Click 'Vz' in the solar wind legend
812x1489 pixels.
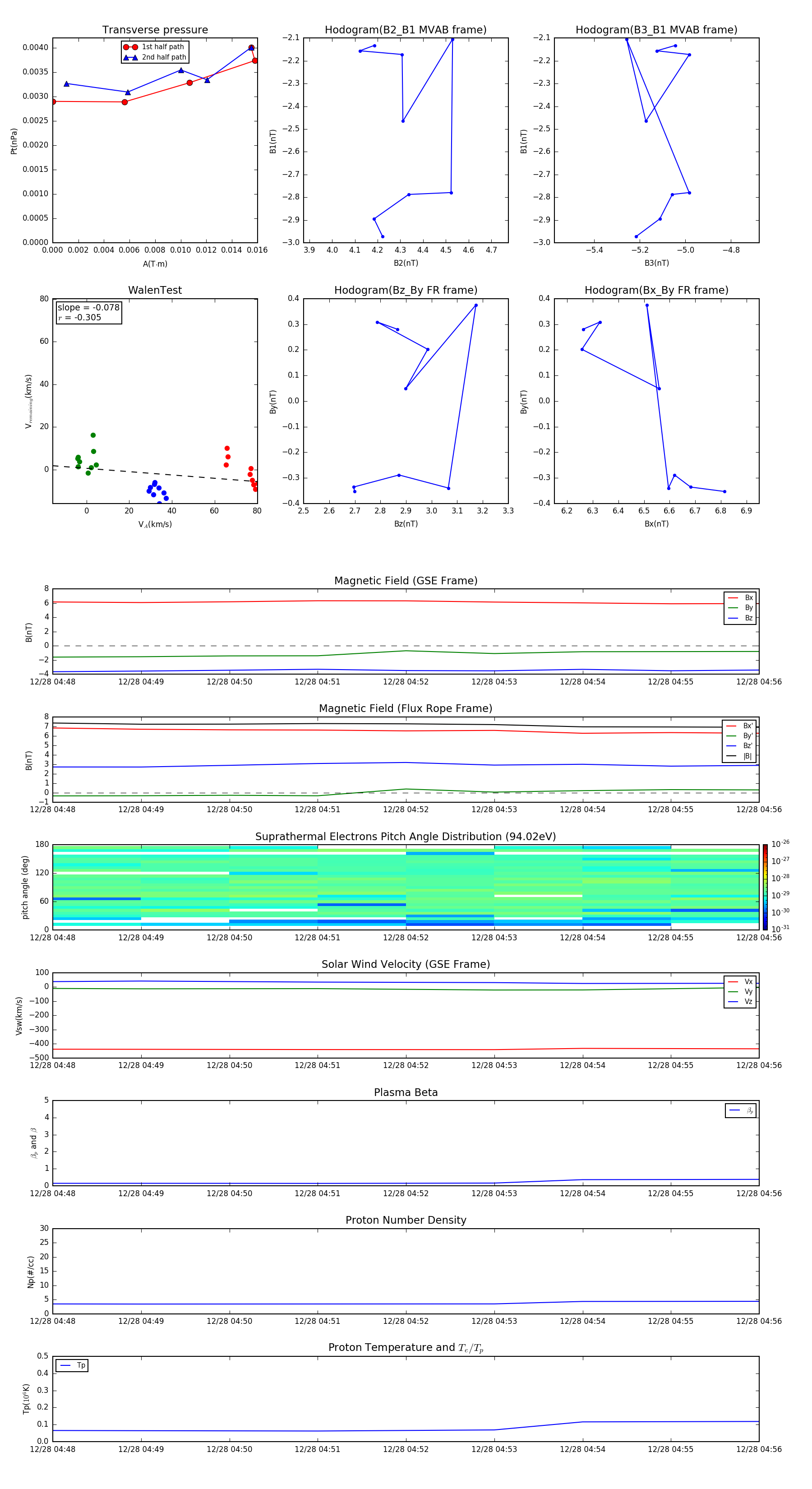click(x=748, y=1002)
